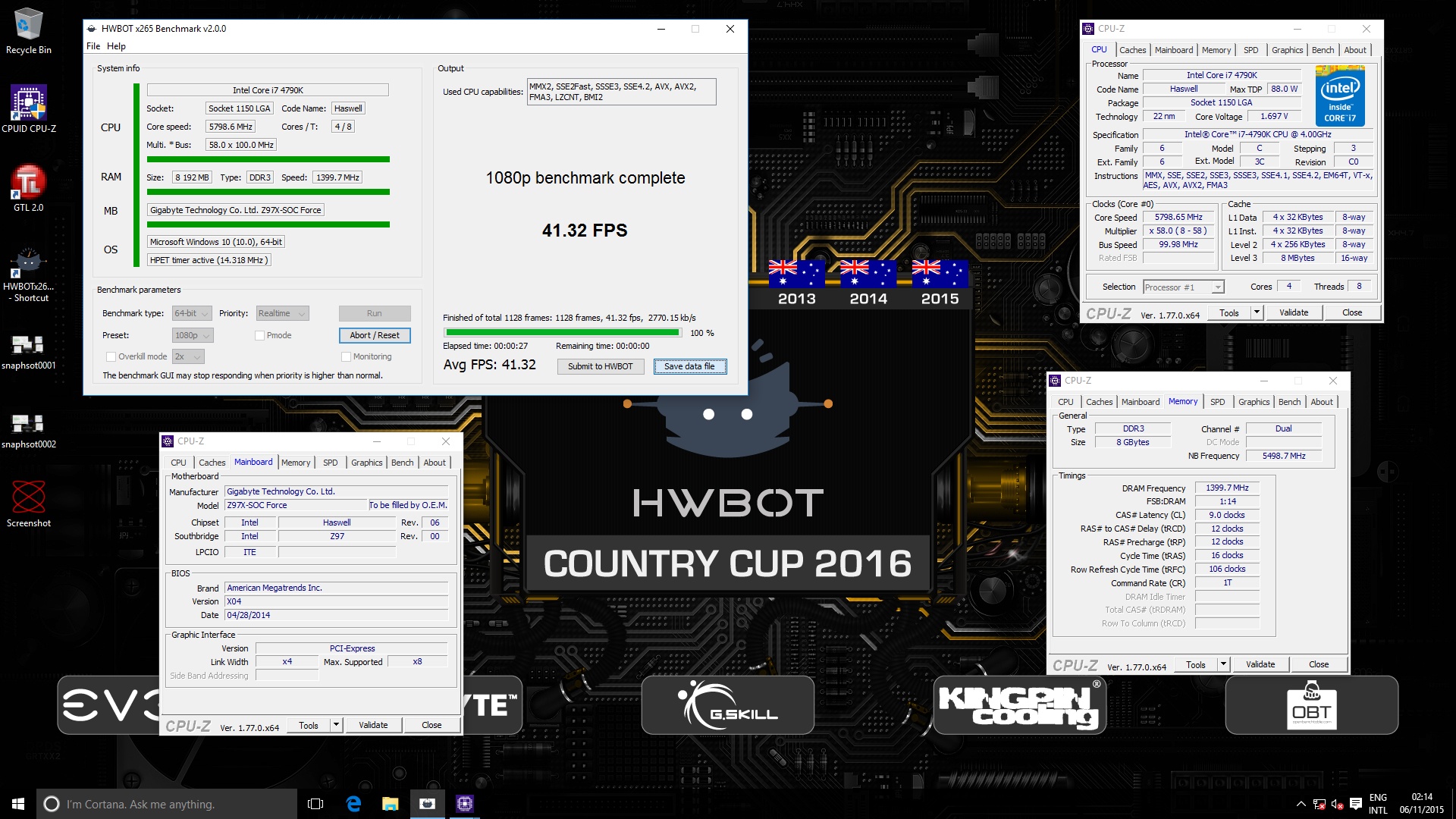This screenshot has height=819, width=1456.
Task: Click HWBOT x265 Benchmark title bar icon
Action: 92,29
